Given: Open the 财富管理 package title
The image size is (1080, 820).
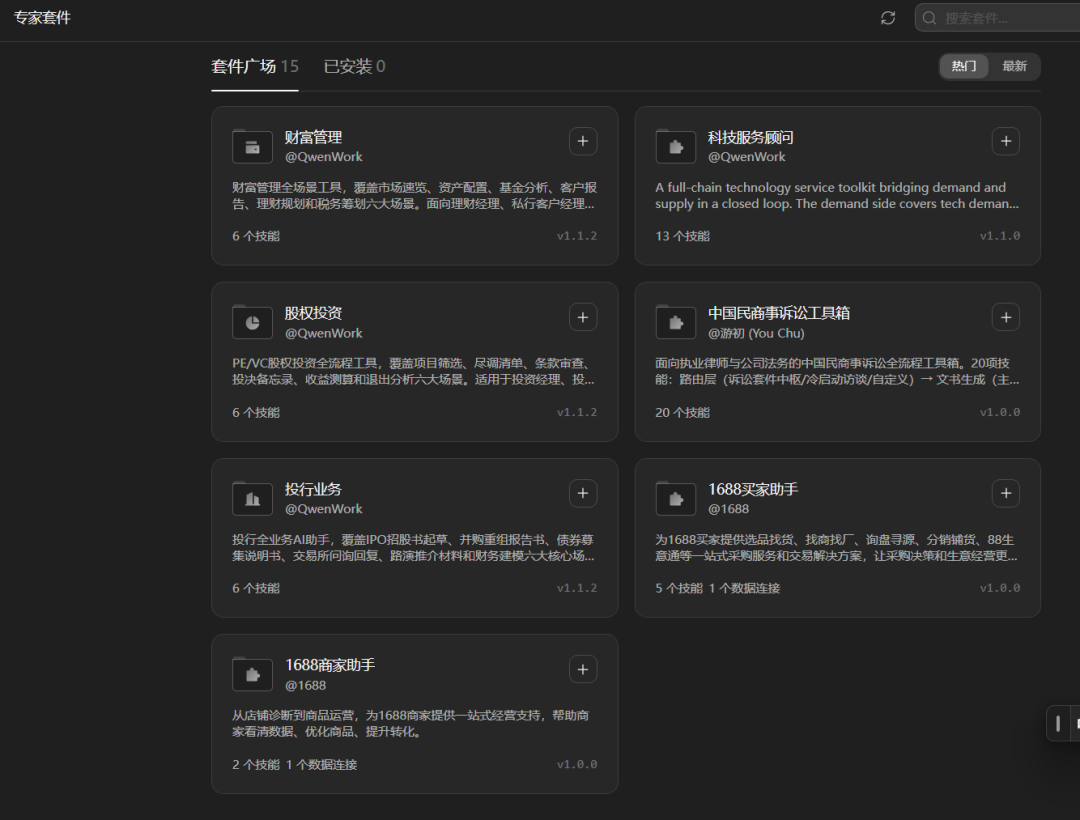Looking at the screenshot, I should 313,137.
